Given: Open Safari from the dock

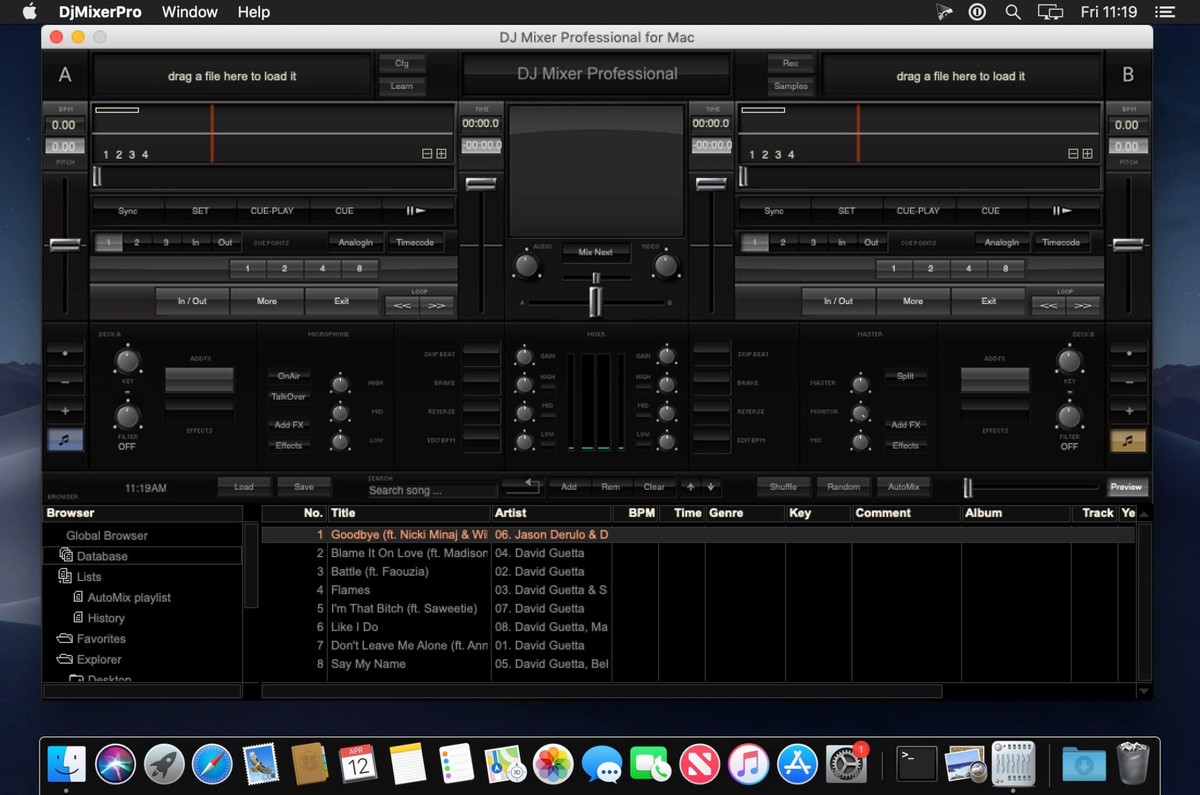Looking at the screenshot, I should pyautogui.click(x=212, y=765).
